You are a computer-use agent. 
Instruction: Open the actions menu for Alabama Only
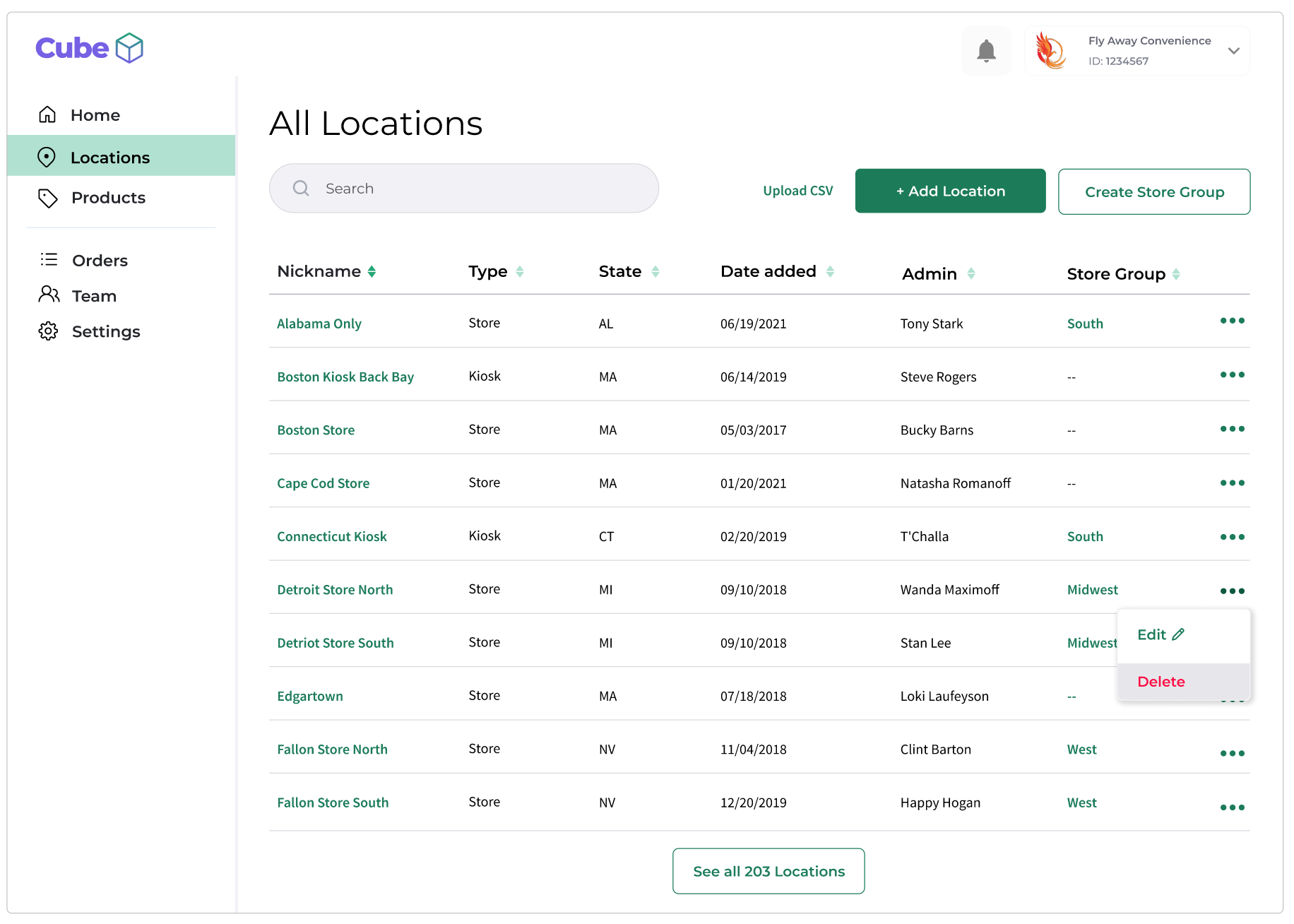tap(1232, 321)
